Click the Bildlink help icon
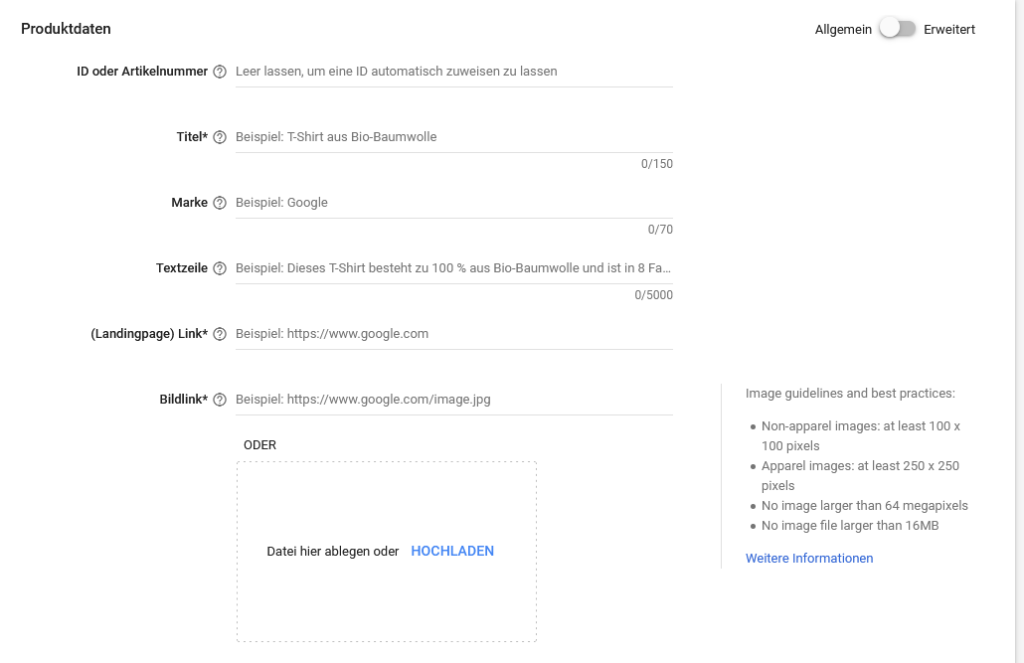Viewport: 1024px width, 663px height. pos(220,400)
